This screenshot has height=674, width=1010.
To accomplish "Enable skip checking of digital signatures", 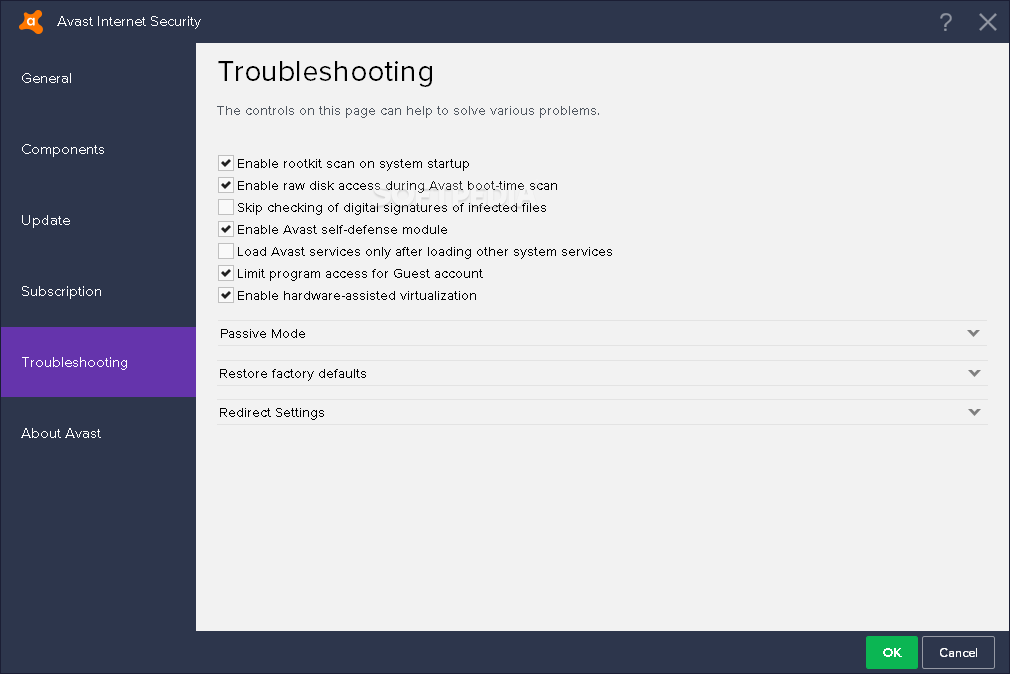I will (225, 207).
